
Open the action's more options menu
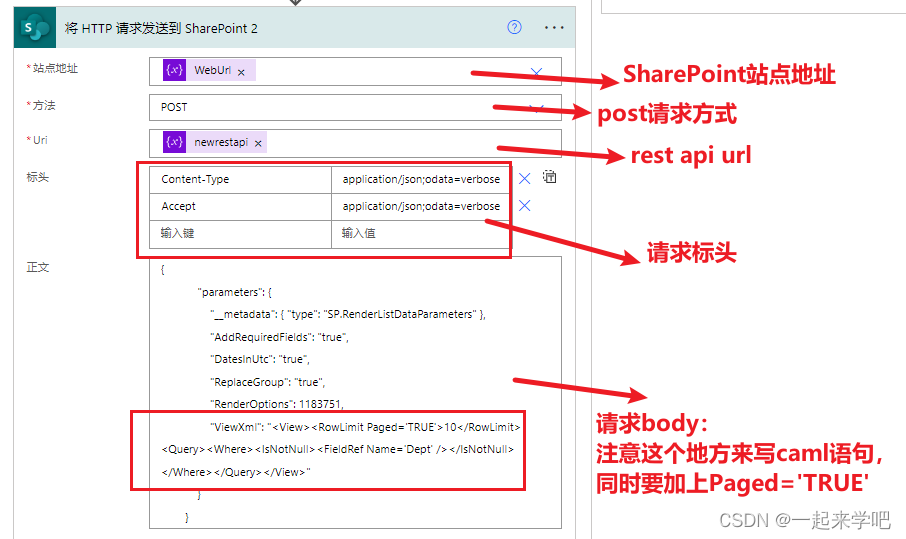point(554,28)
